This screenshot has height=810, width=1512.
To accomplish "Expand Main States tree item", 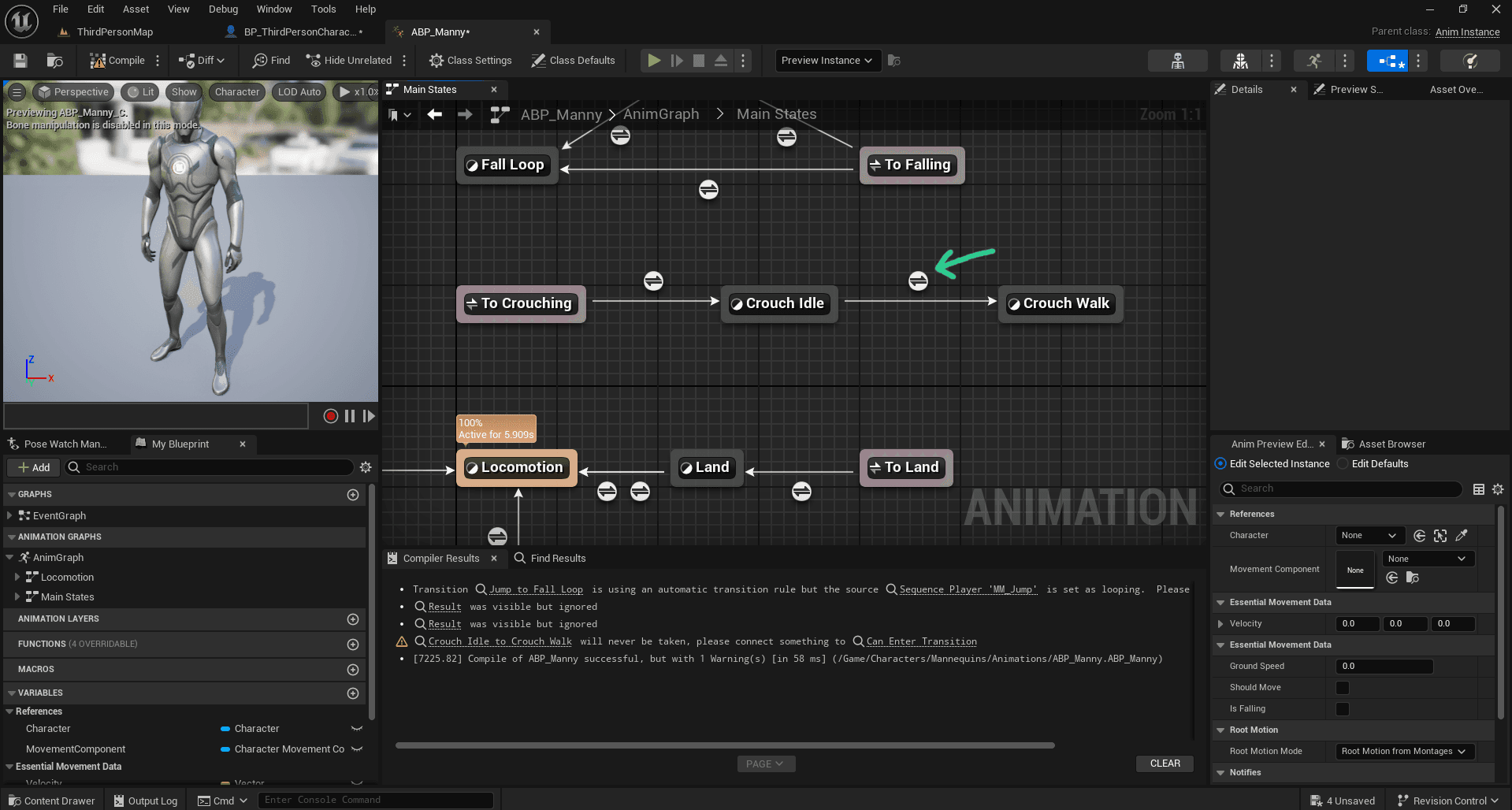I will point(17,597).
